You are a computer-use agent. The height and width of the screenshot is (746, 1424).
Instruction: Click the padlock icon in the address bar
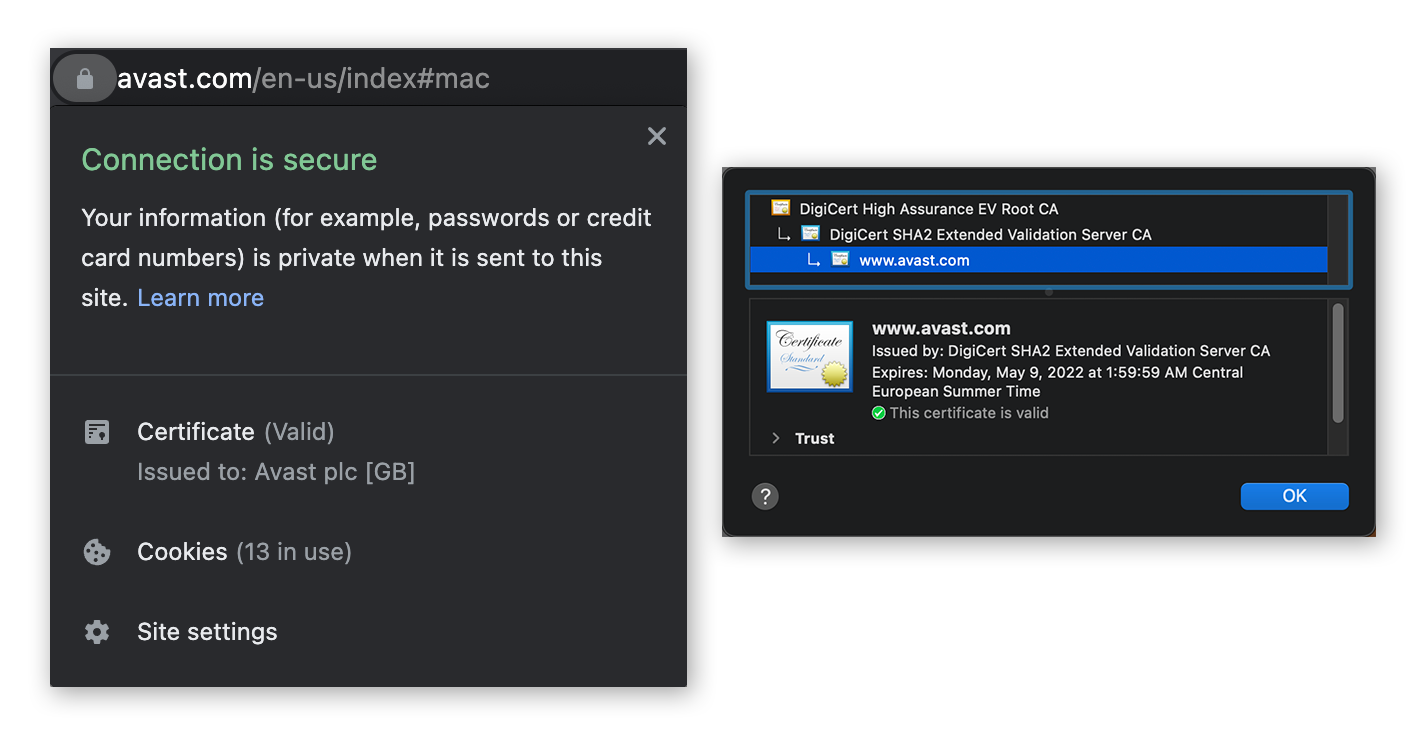pos(85,79)
